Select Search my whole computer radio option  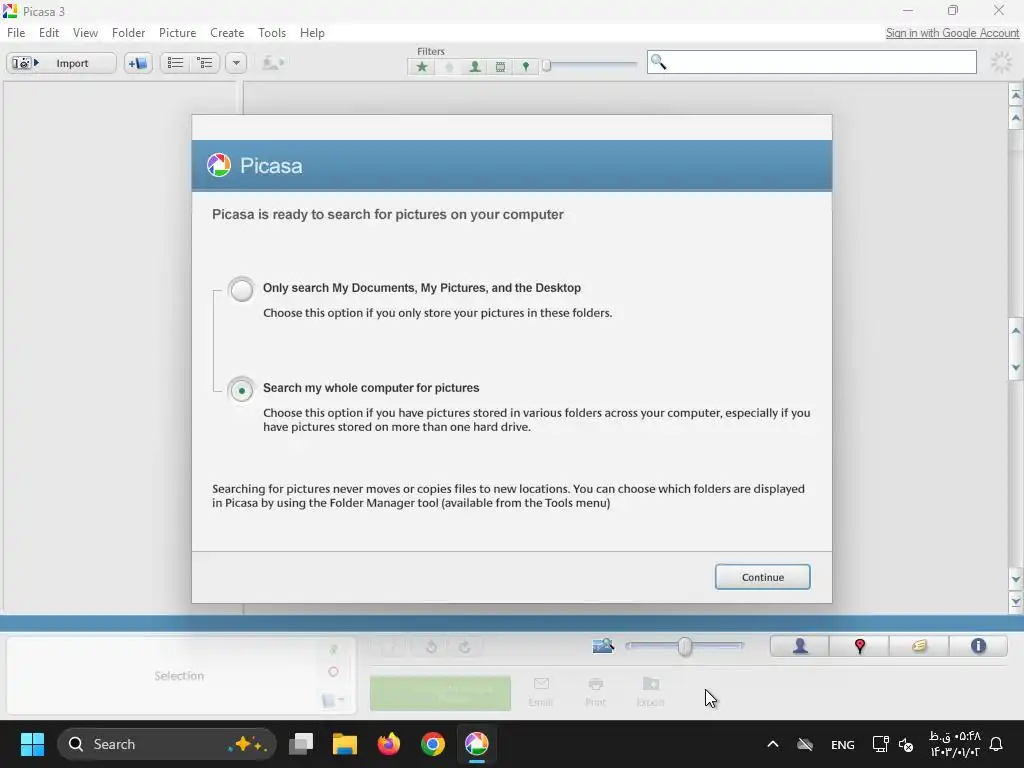click(241, 391)
